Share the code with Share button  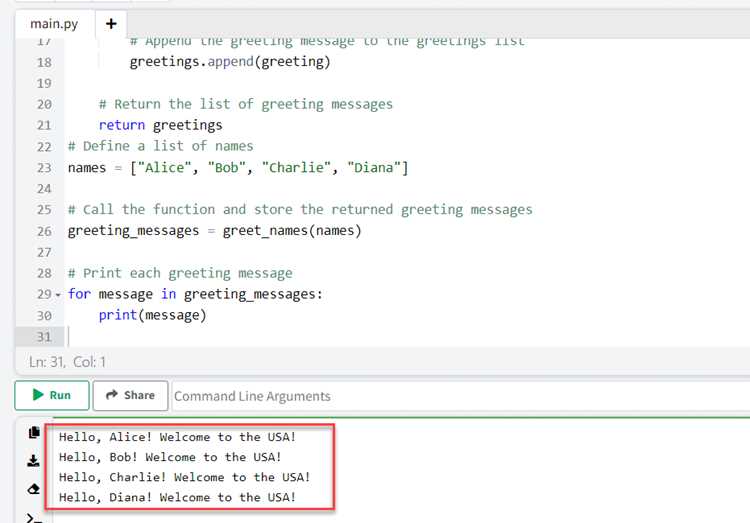point(131,395)
